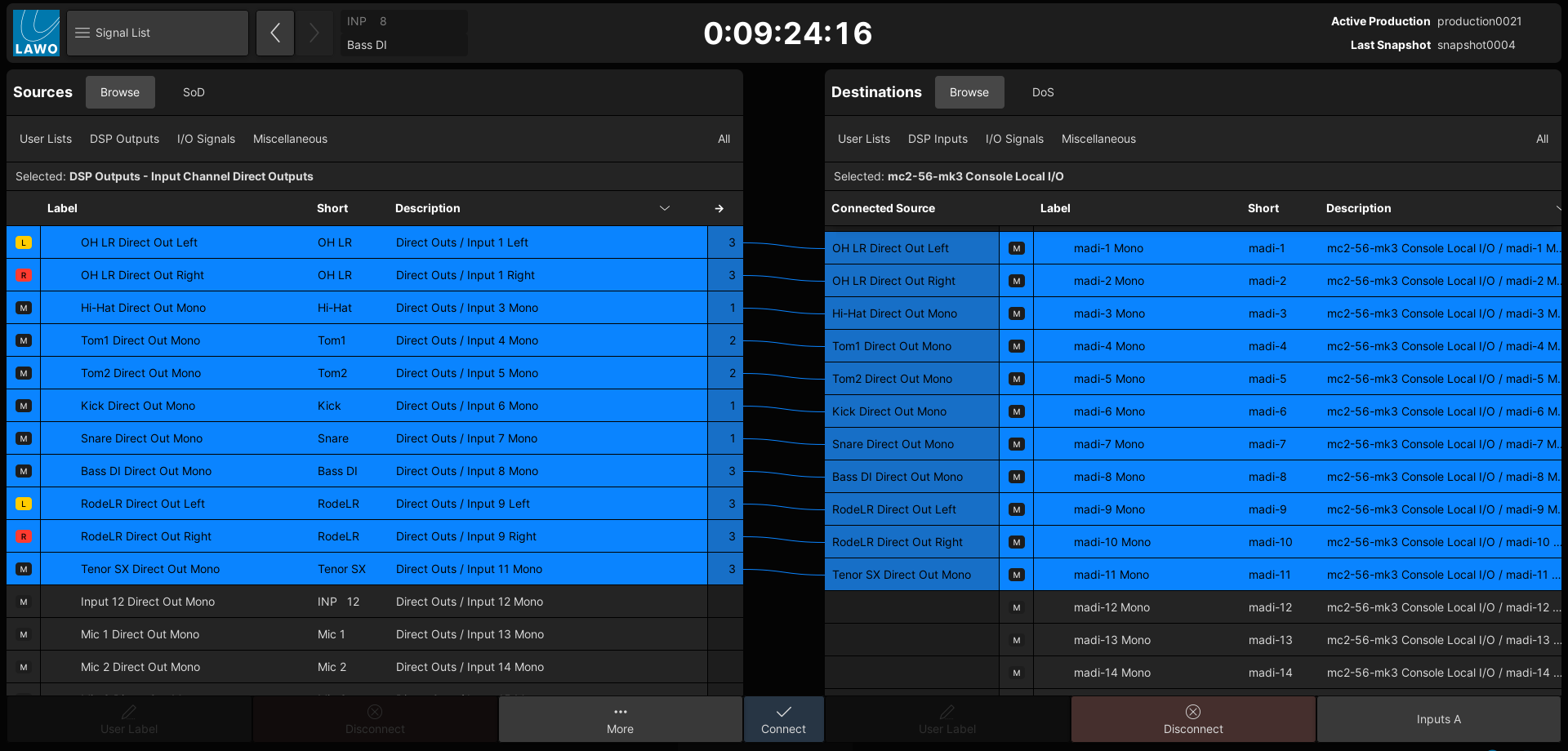
Task: Click the Lawo logo icon
Action: pyautogui.click(x=37, y=33)
